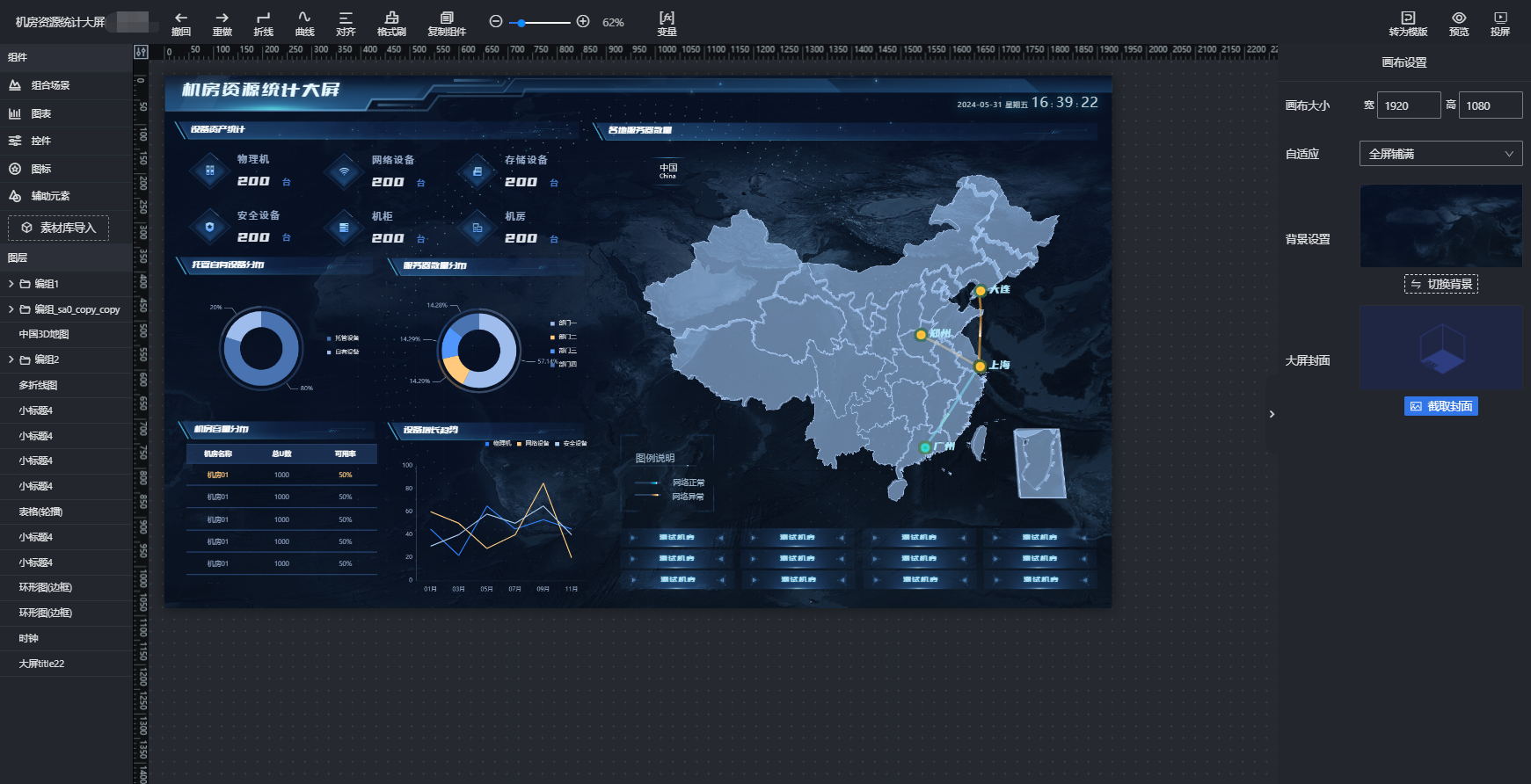Screen dimensions: 1531x784
Task: Open the 自适应 全屏铺满 dropdown
Action: pyautogui.click(x=1440, y=154)
